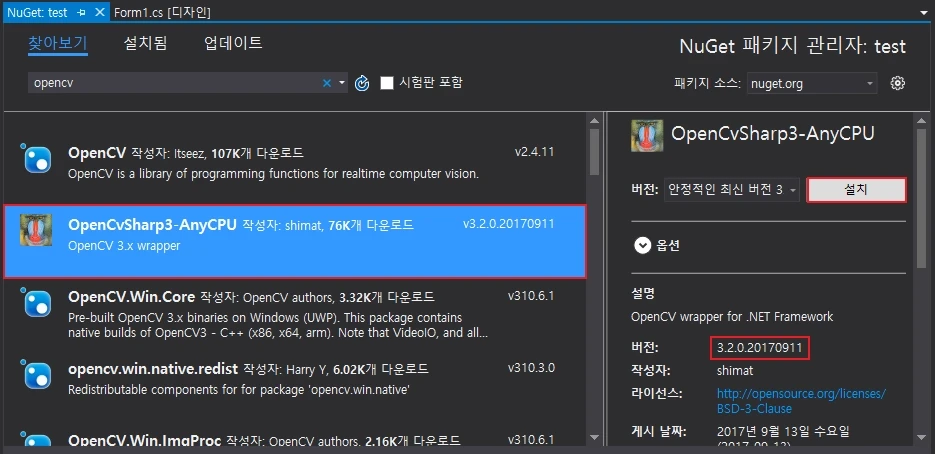Expand the 옵션 options section

coord(641,244)
